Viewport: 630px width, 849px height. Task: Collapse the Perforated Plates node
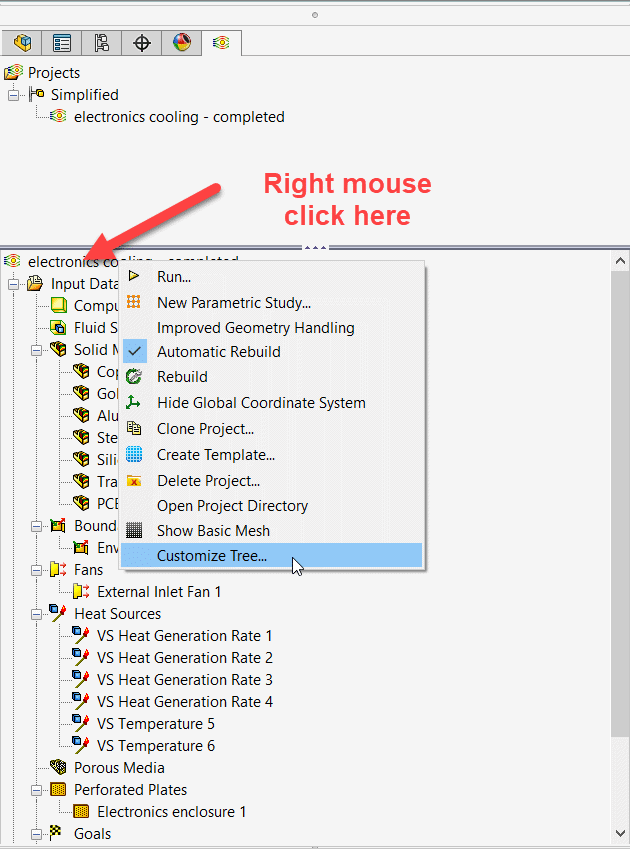36,791
